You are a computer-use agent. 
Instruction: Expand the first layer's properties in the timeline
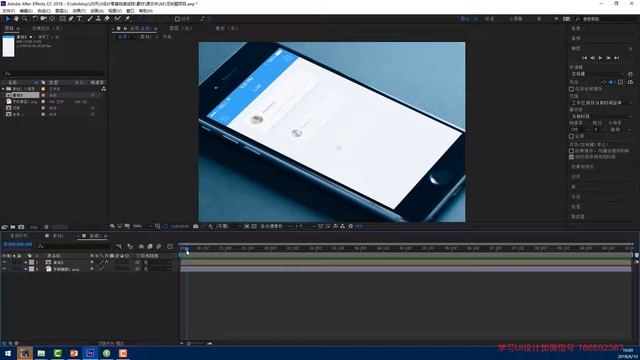point(26,262)
